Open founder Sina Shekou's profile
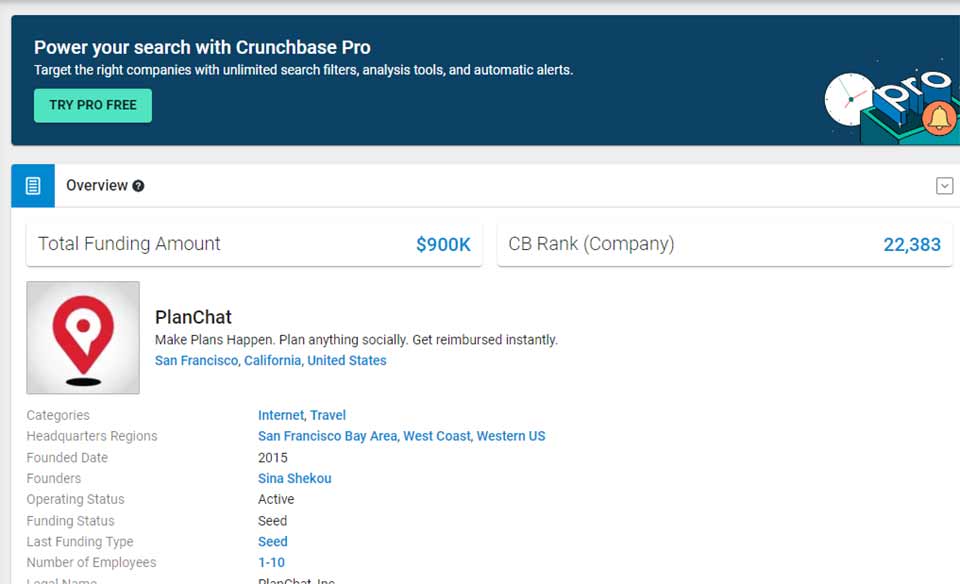960x584 pixels. pyautogui.click(x=294, y=478)
